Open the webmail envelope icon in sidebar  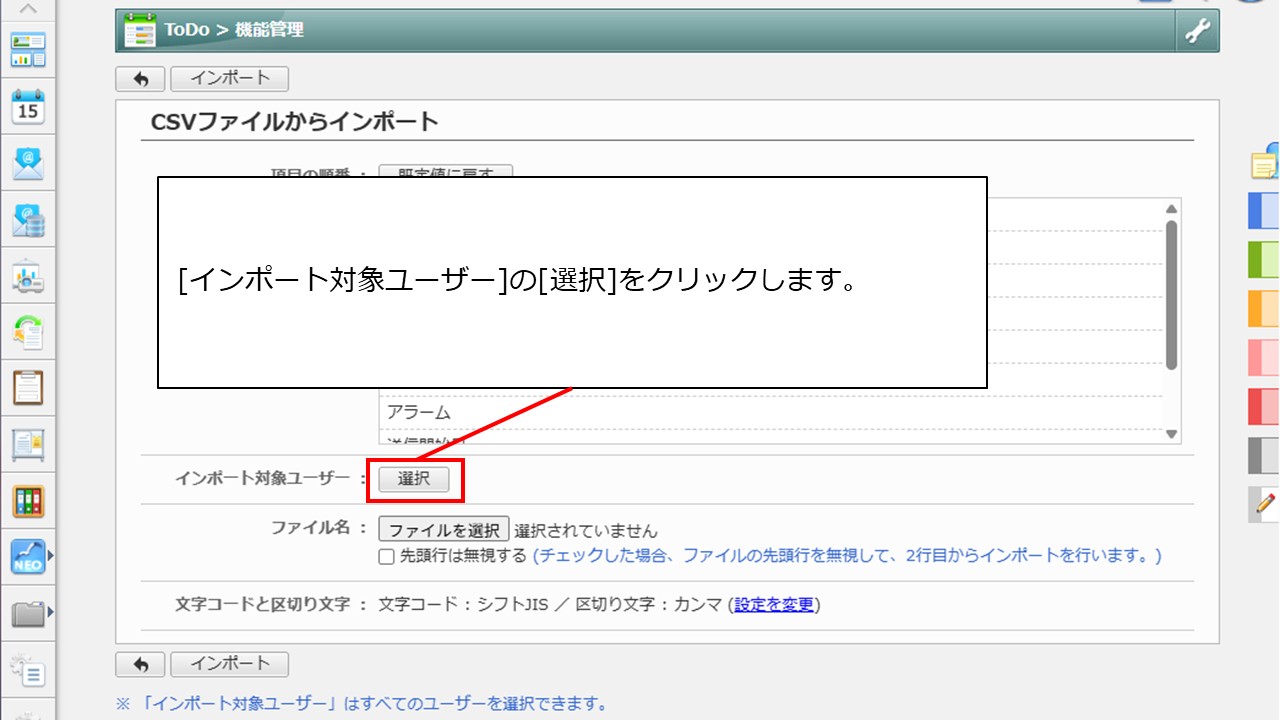coord(28,163)
